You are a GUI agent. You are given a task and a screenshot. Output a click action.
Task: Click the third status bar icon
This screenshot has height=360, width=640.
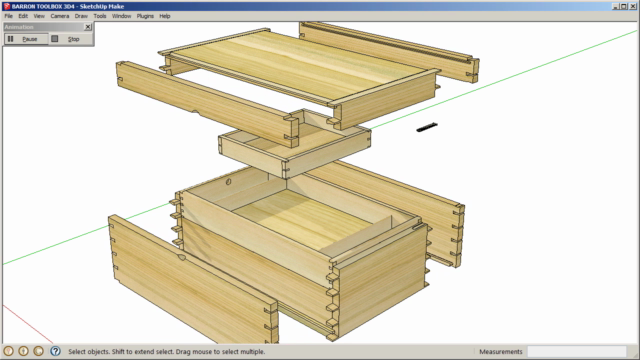point(38,351)
